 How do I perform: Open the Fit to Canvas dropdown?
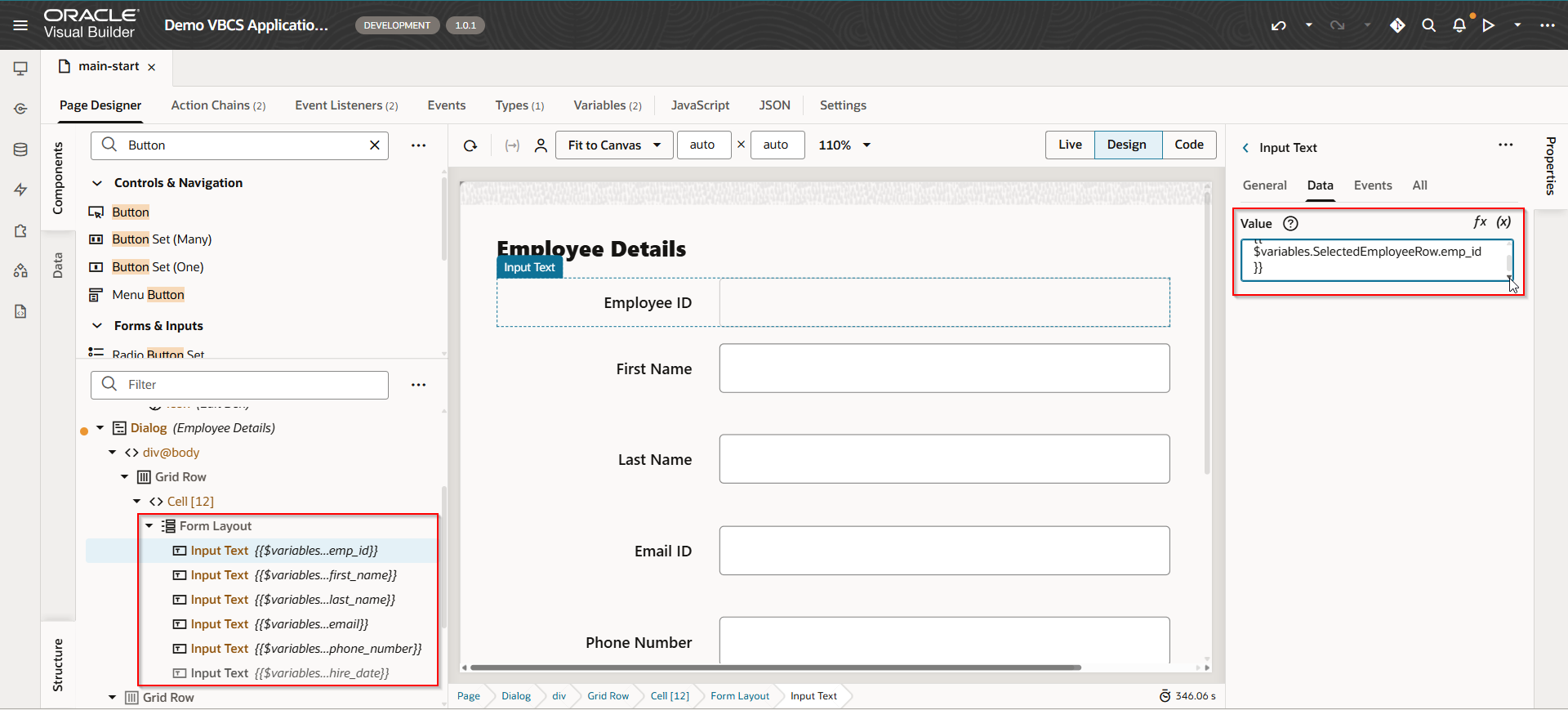click(x=614, y=145)
